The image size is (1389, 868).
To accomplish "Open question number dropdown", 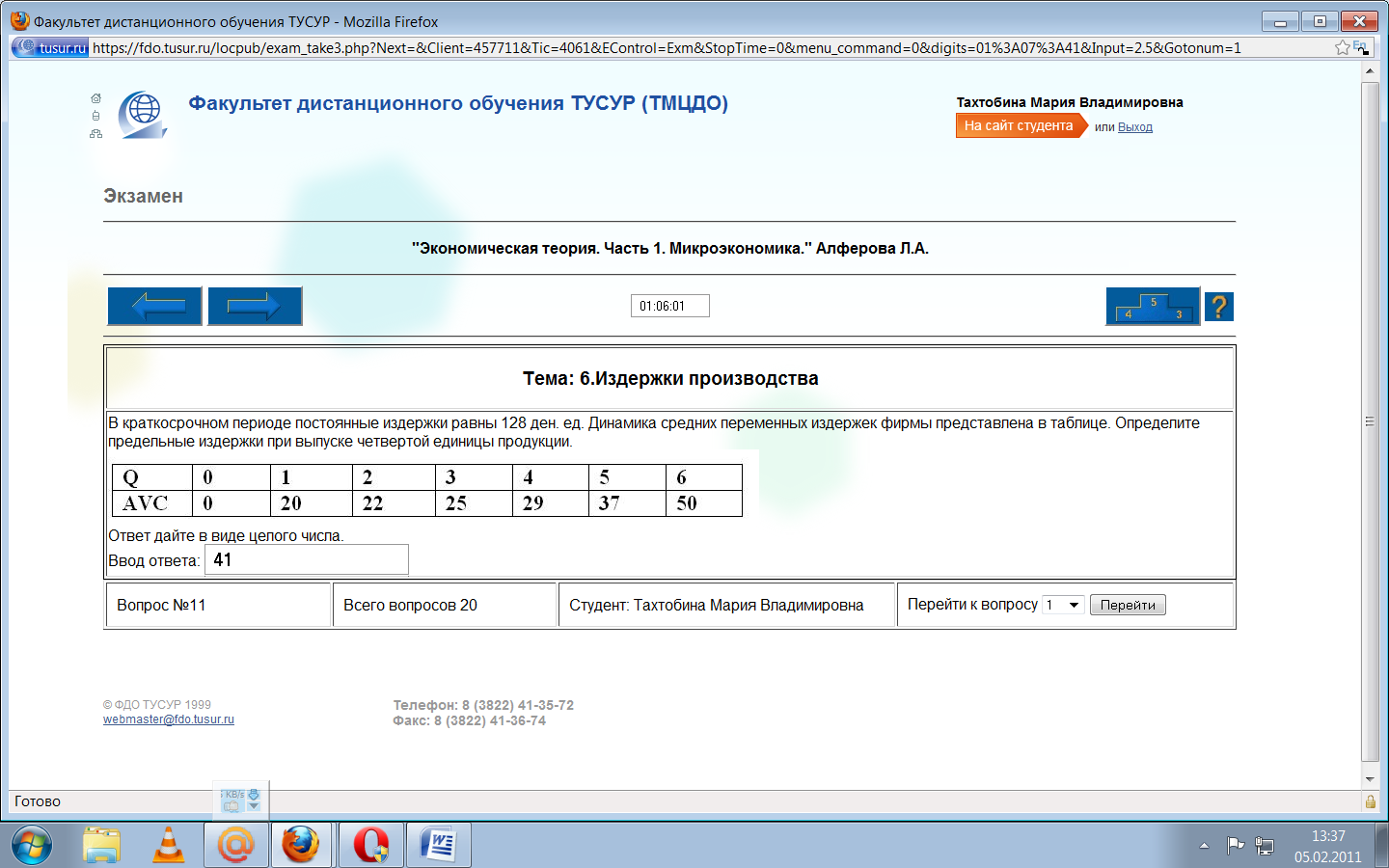I will [1064, 605].
